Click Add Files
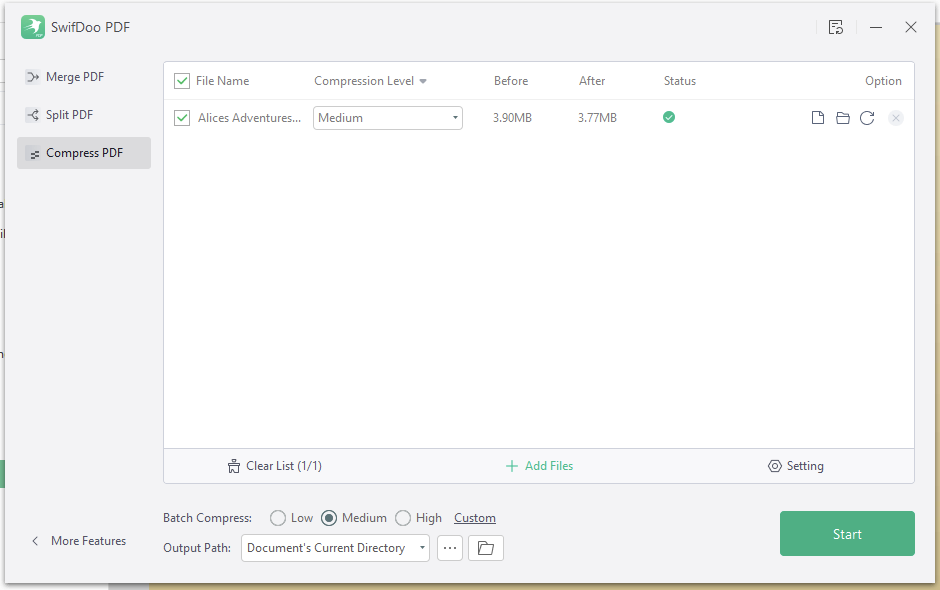This screenshot has width=940, height=590. click(540, 466)
